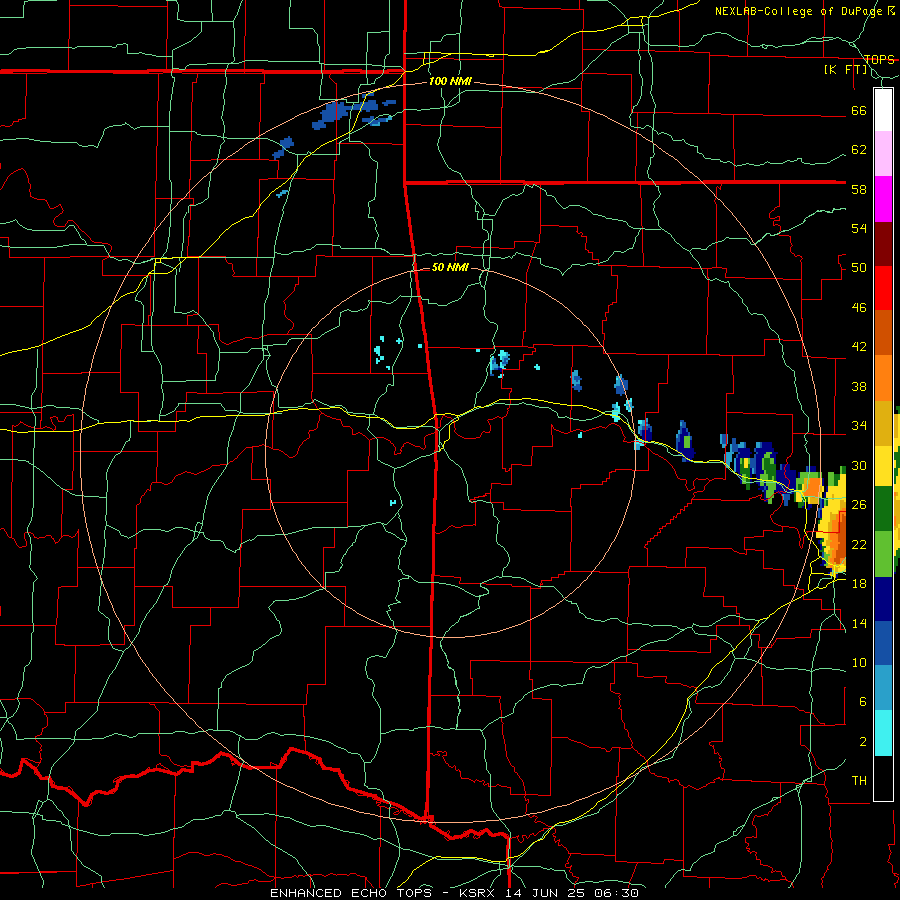The height and width of the screenshot is (900, 900).
Task: Select the magenta legend swatch
Action: pyautogui.click(x=883, y=199)
